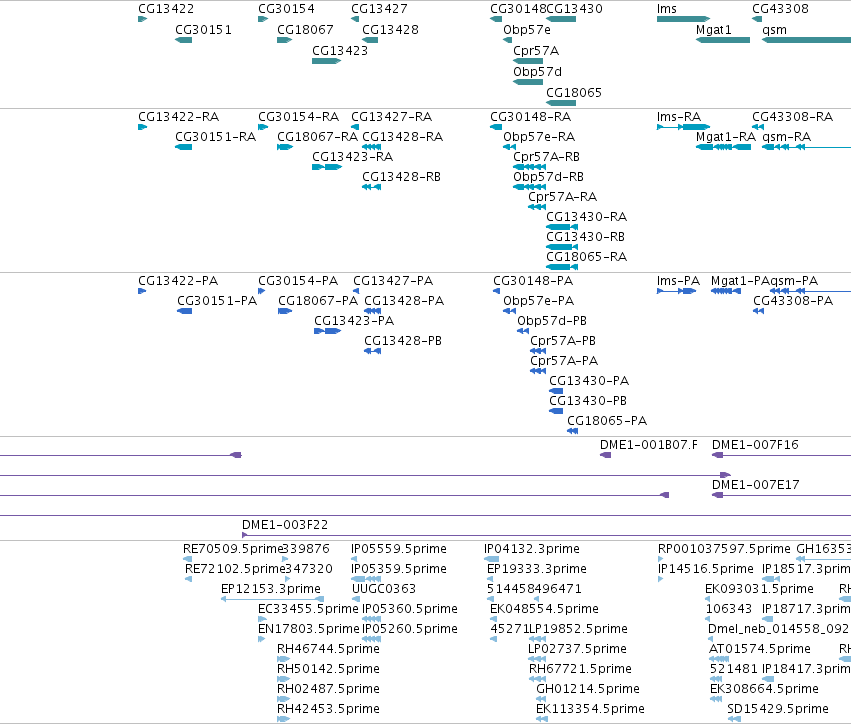Click transcript Obp57d-RB
The height and width of the screenshot is (724, 851).
click(529, 187)
